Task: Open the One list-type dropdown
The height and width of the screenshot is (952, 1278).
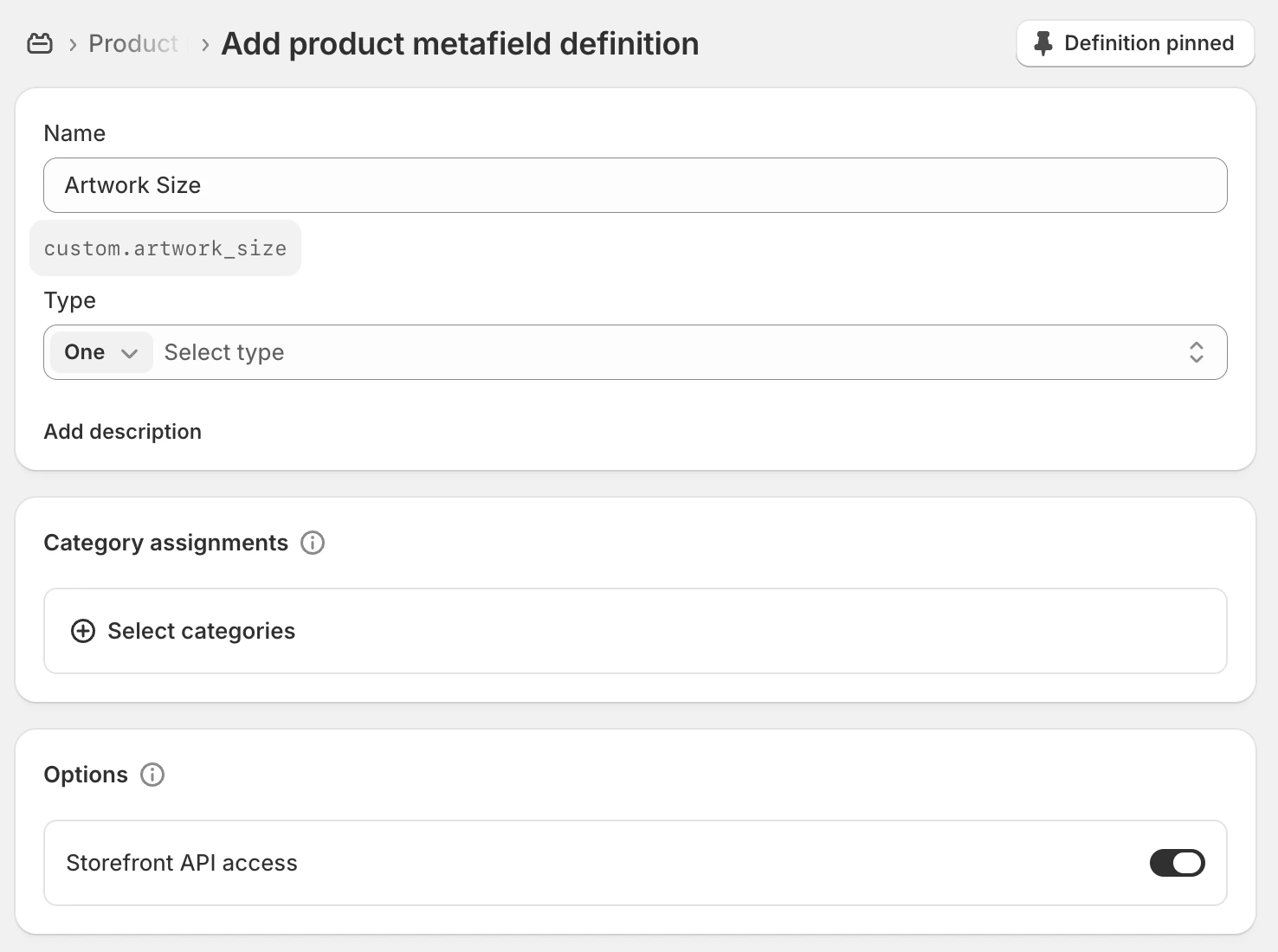Action: click(x=101, y=352)
